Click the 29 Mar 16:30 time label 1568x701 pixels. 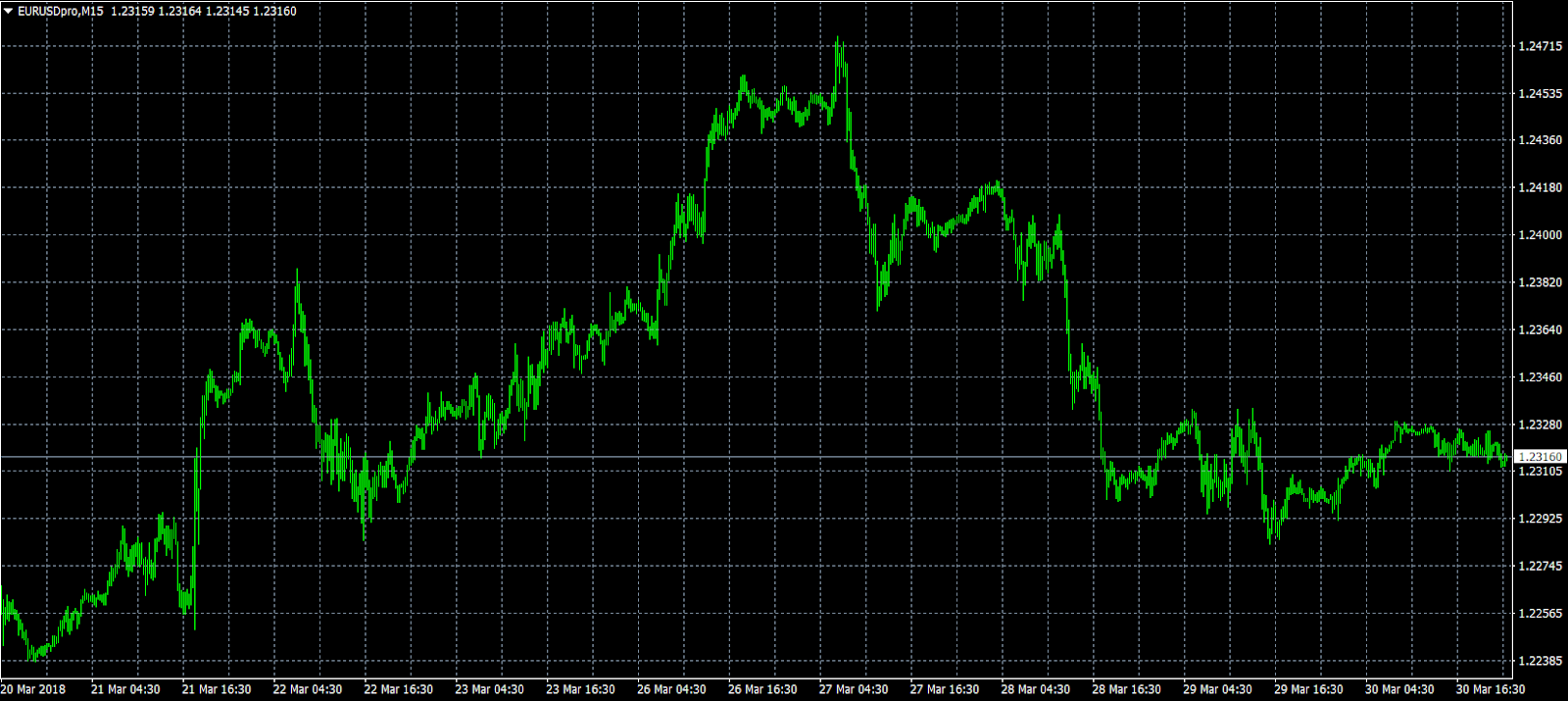tap(1308, 689)
